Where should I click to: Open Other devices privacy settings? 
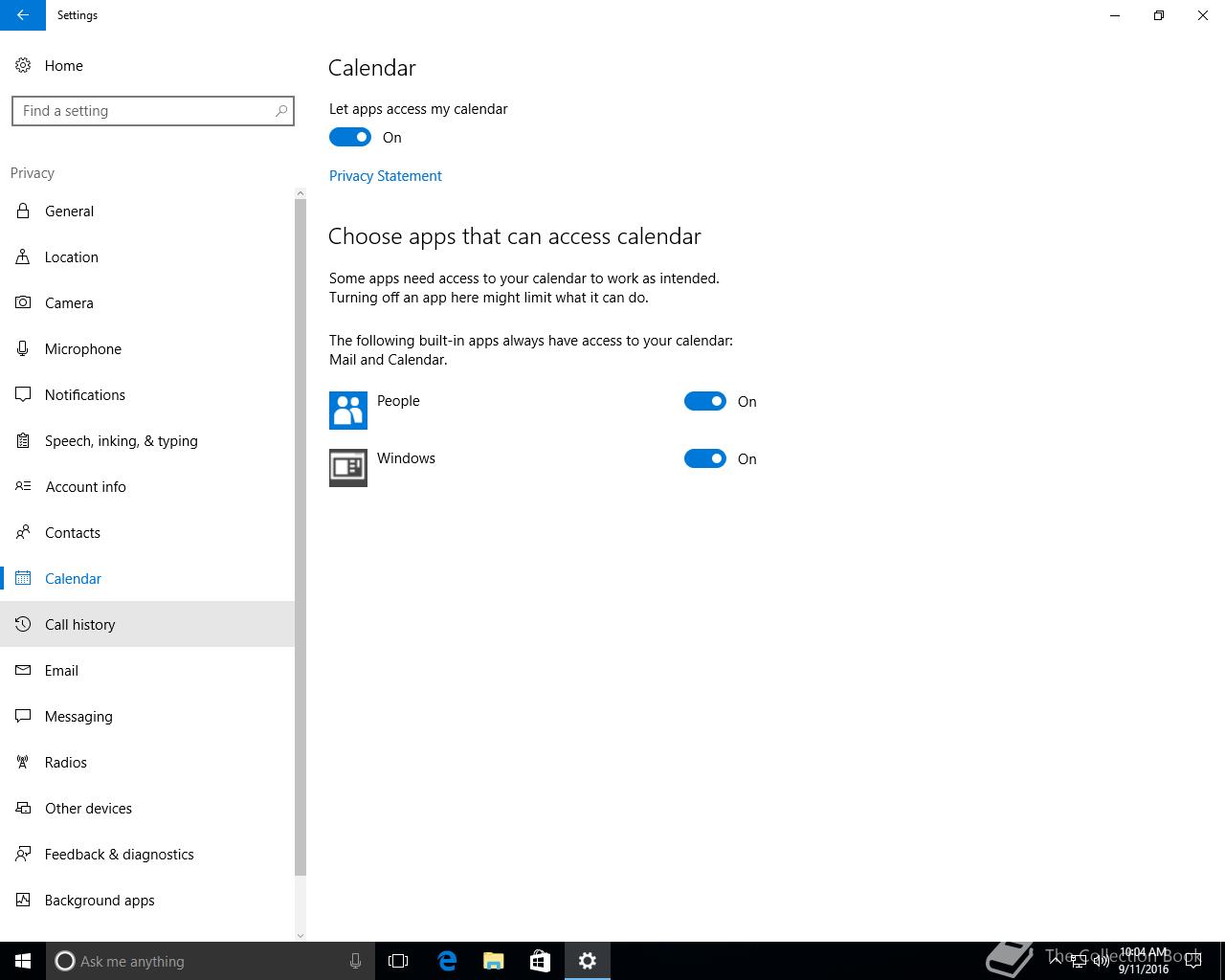[x=147, y=808]
